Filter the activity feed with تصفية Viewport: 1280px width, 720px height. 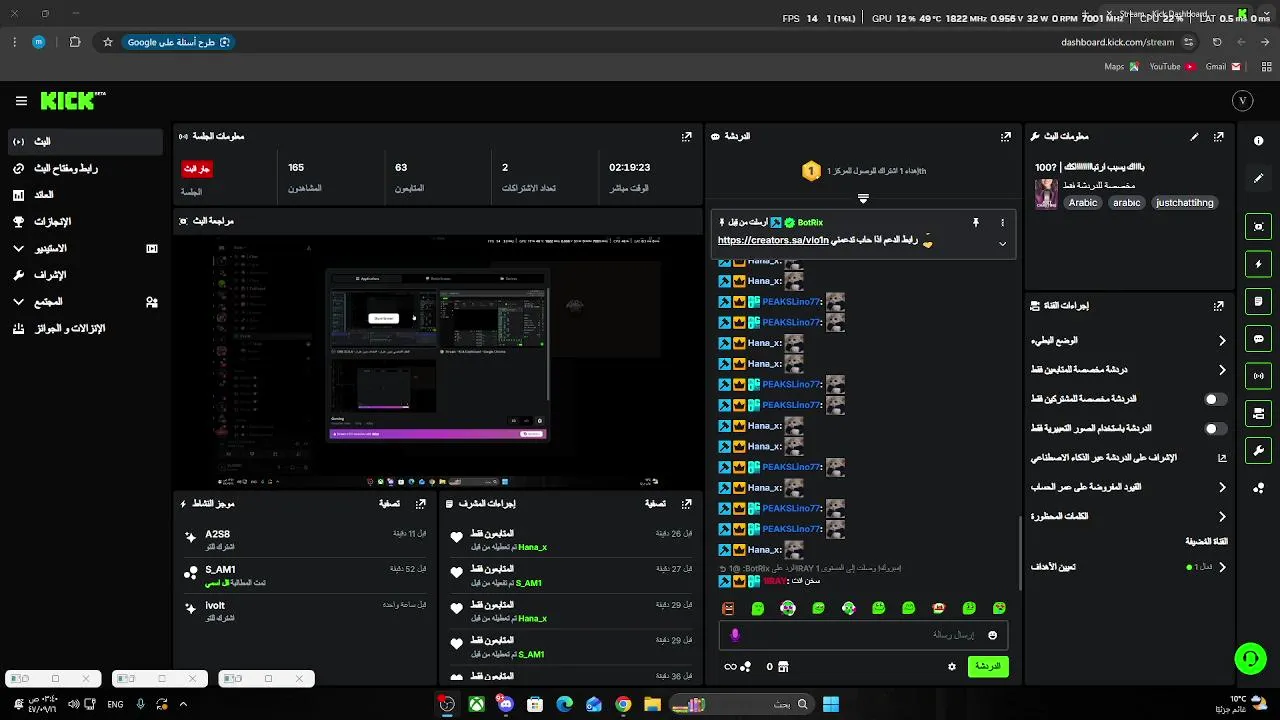[x=389, y=504]
